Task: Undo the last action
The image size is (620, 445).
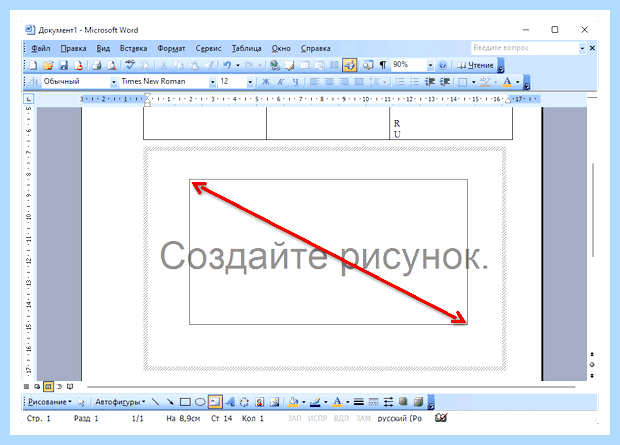Action: [x=227, y=65]
